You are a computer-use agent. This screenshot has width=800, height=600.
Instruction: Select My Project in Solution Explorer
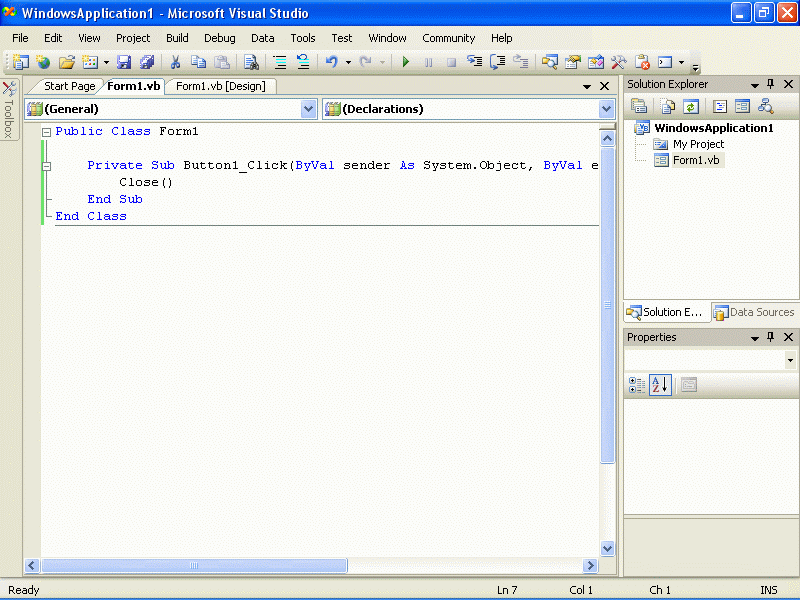click(698, 144)
